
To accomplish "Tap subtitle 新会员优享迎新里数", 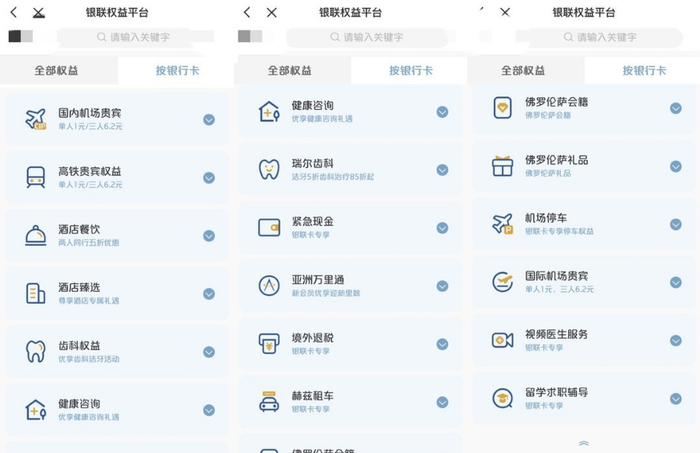I will click(x=326, y=293).
